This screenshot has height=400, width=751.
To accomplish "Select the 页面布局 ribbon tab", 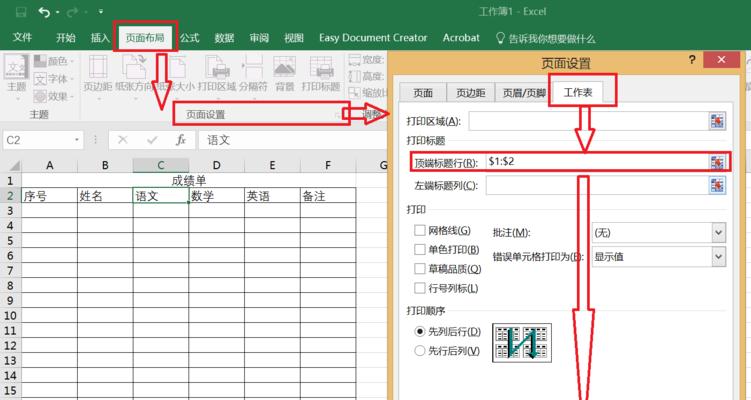I will point(145,38).
